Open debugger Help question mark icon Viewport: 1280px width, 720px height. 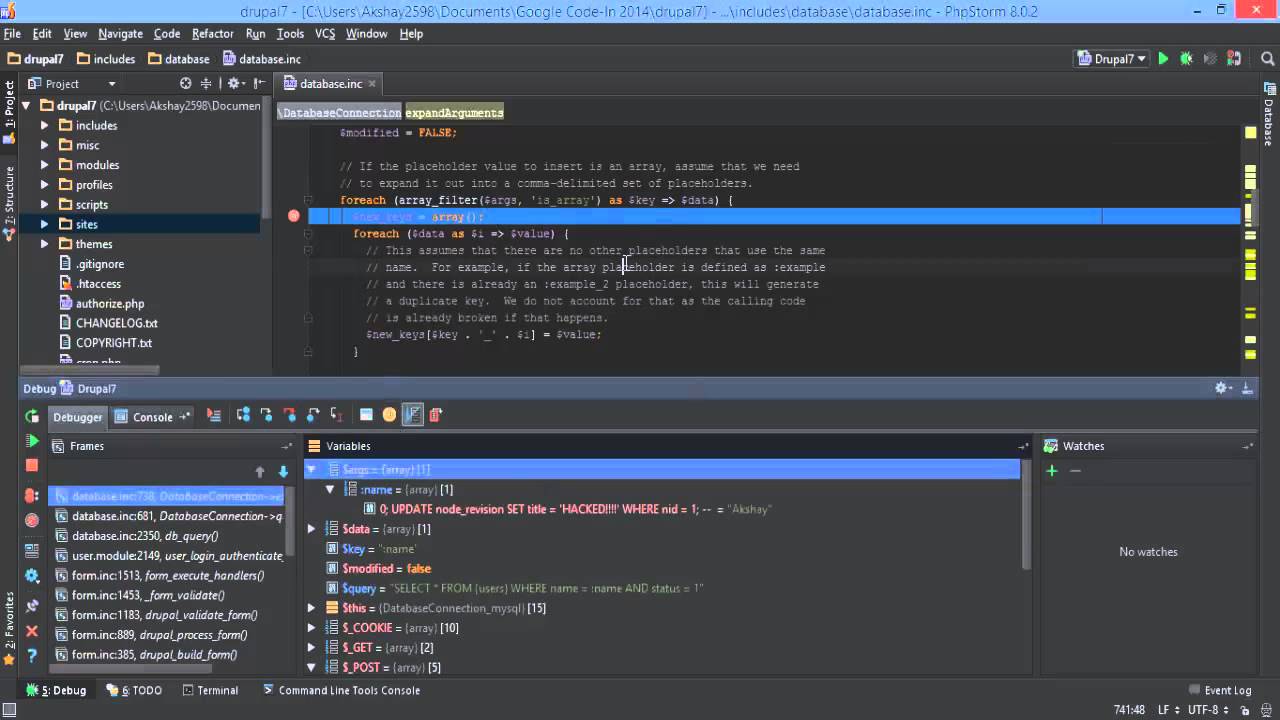32,655
